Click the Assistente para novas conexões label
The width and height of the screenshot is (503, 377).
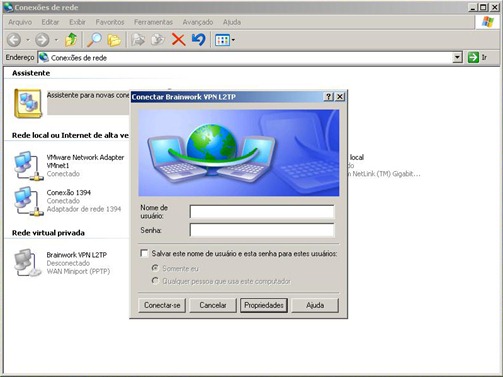(88, 95)
